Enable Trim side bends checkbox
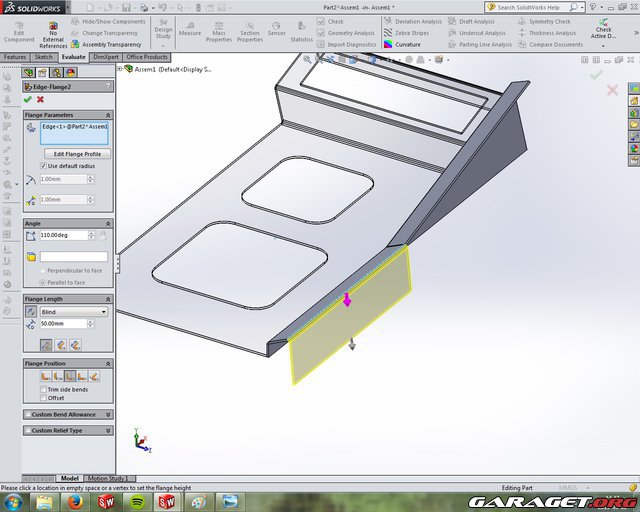Viewport: 640px width, 512px height. (43, 389)
